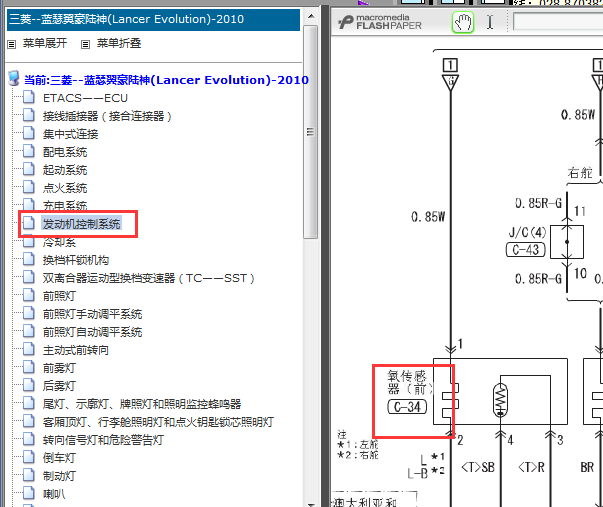The image size is (603, 507).
Task: Open the ETACS——ECU wiring page
Action: pos(85,98)
